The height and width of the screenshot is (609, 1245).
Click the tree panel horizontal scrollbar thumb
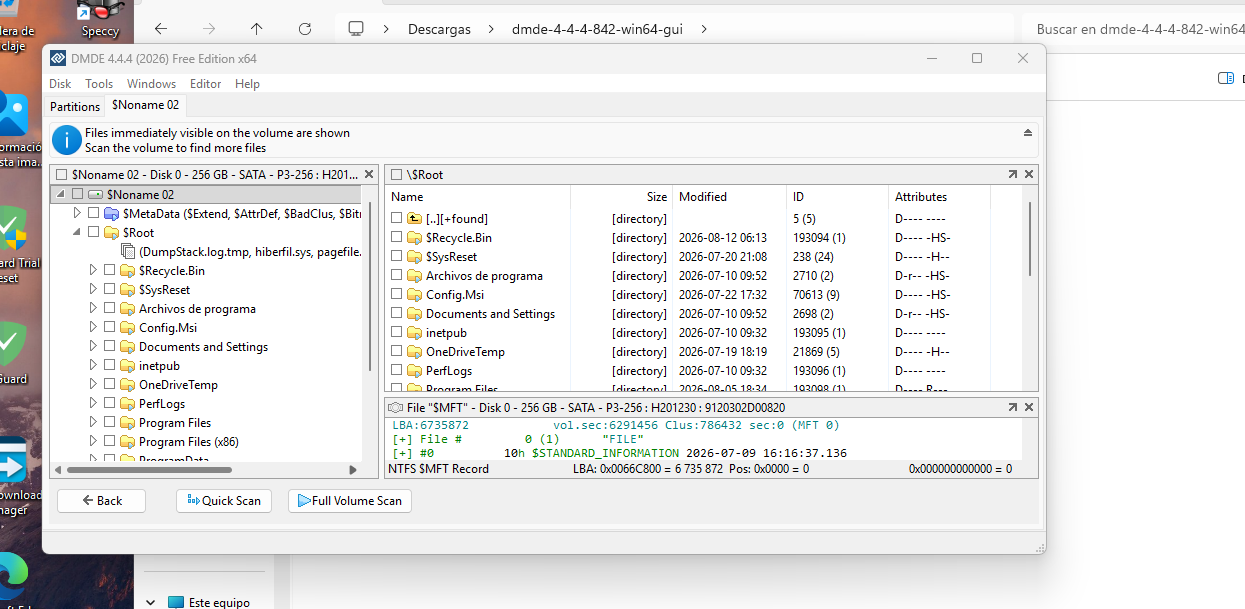click(x=148, y=469)
